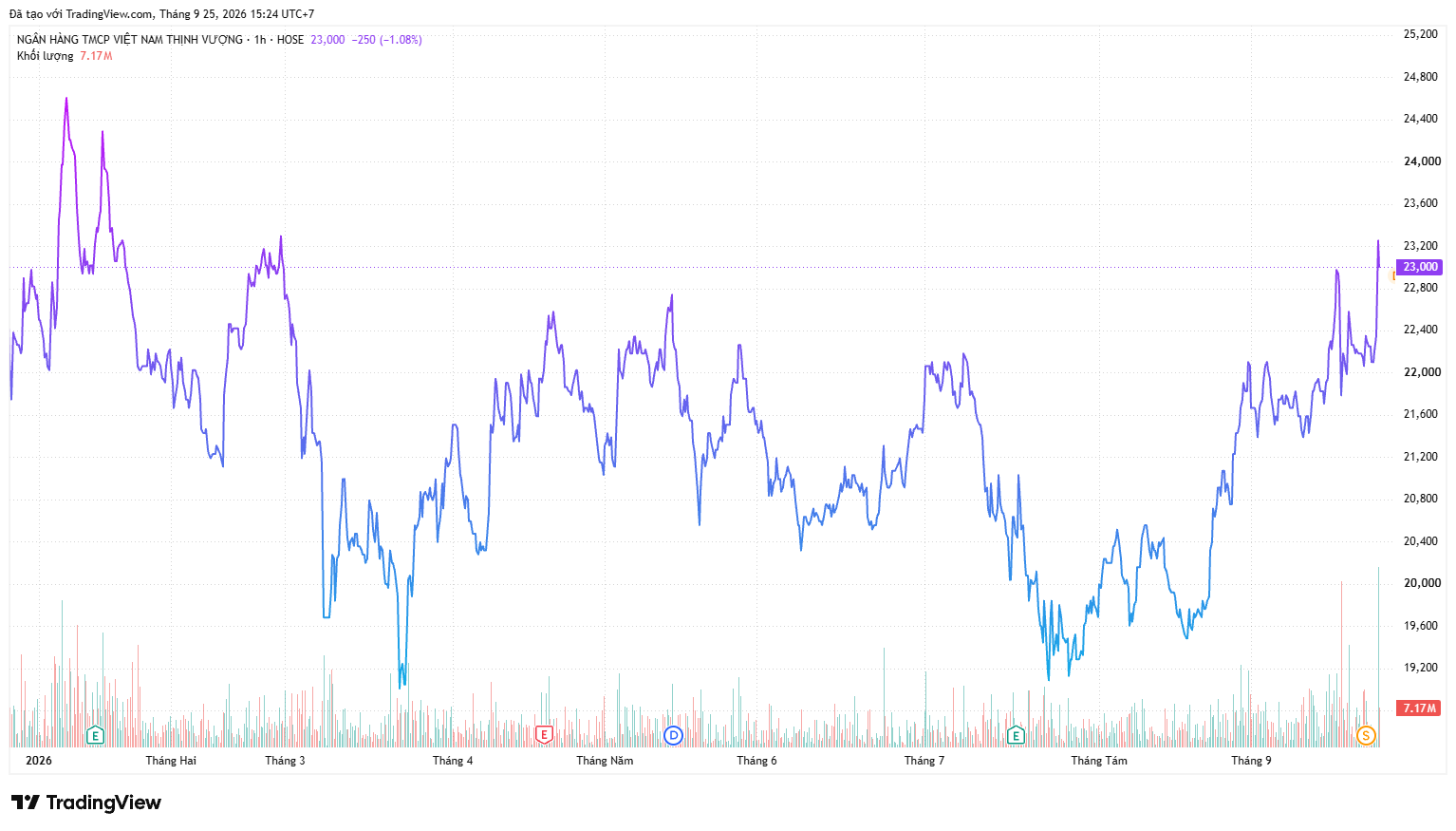Click the 20,000 price scale label
Image resolution: width=1456 pixels, height=831 pixels.
1422,583
